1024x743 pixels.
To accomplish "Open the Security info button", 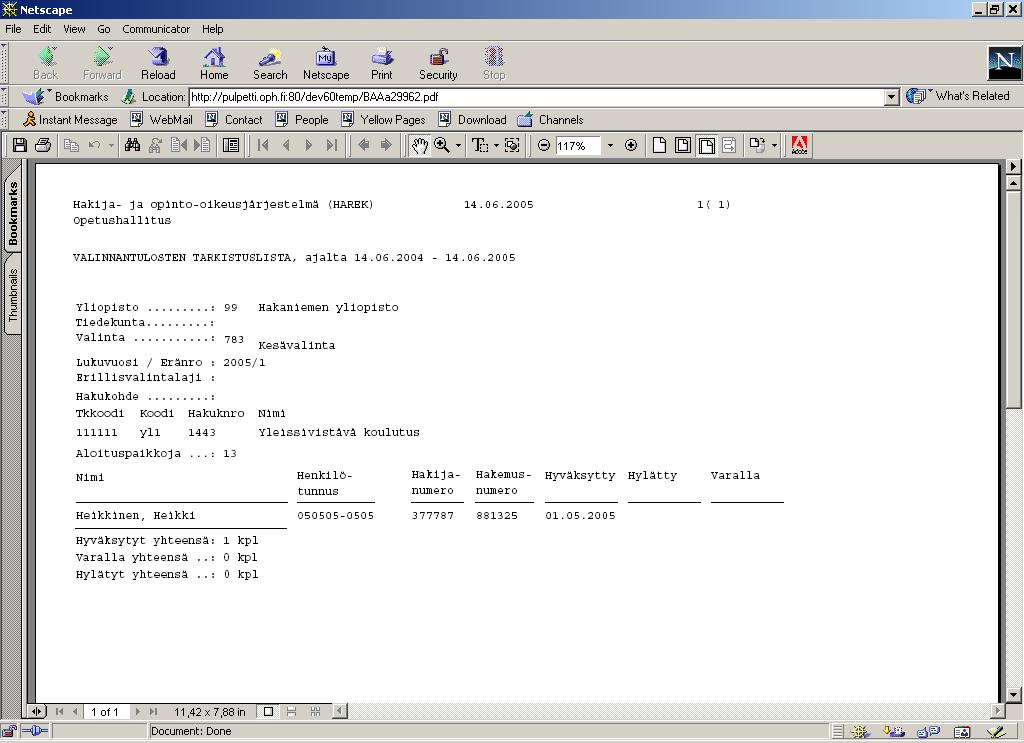I will (x=438, y=63).
